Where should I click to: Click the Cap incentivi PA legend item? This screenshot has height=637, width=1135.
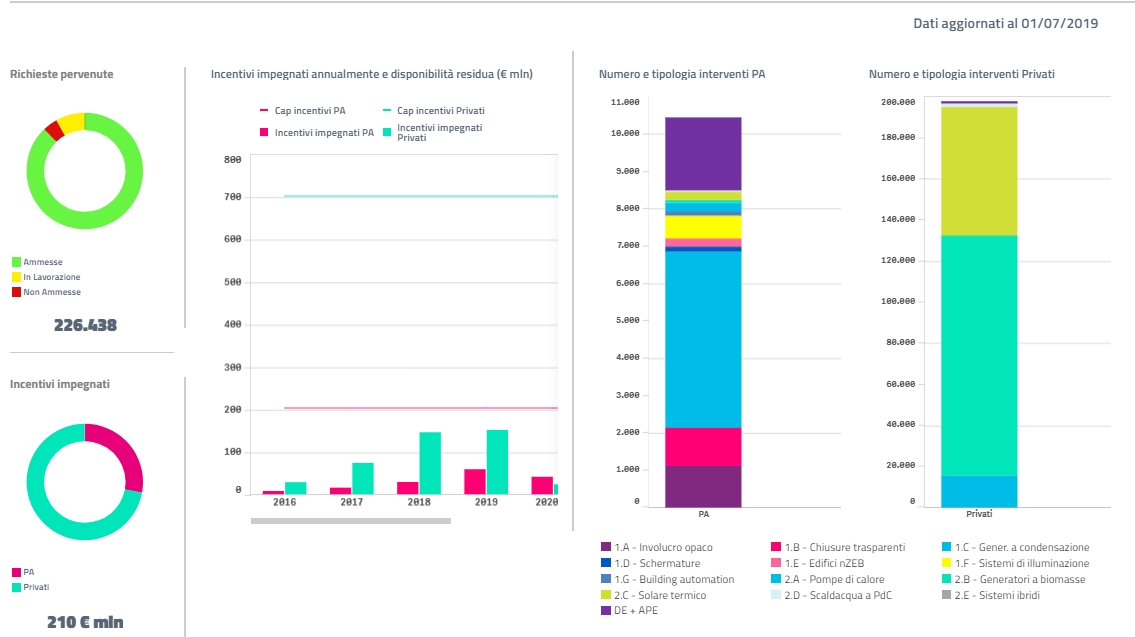(303, 111)
